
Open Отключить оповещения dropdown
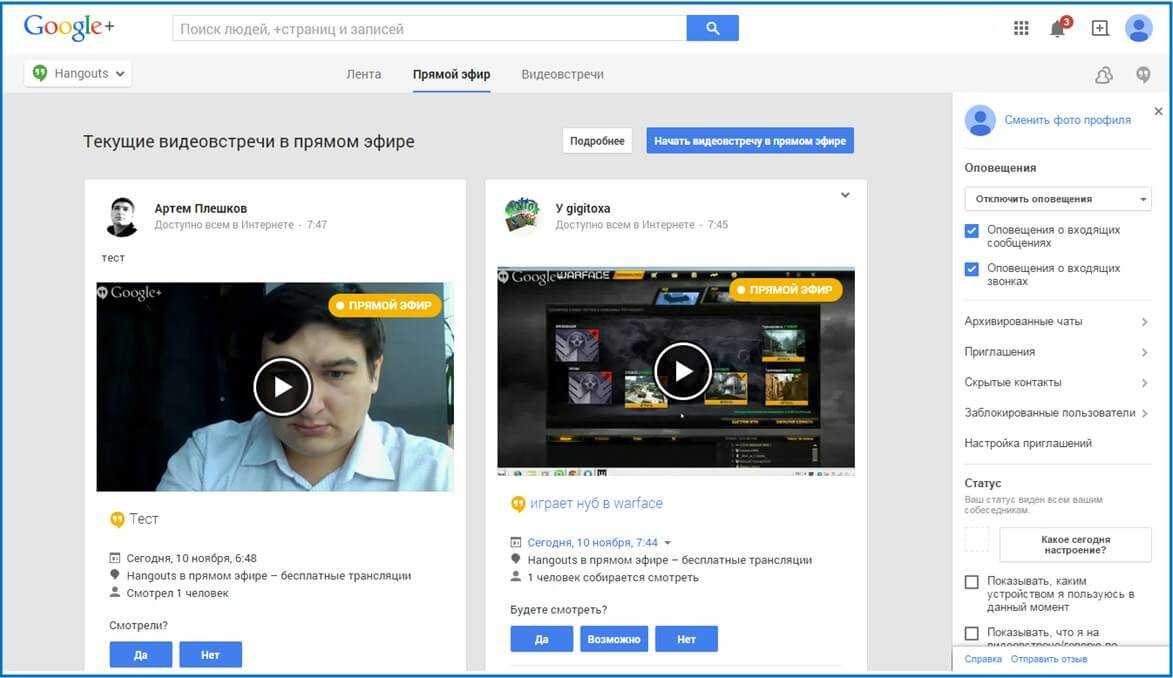click(1057, 199)
